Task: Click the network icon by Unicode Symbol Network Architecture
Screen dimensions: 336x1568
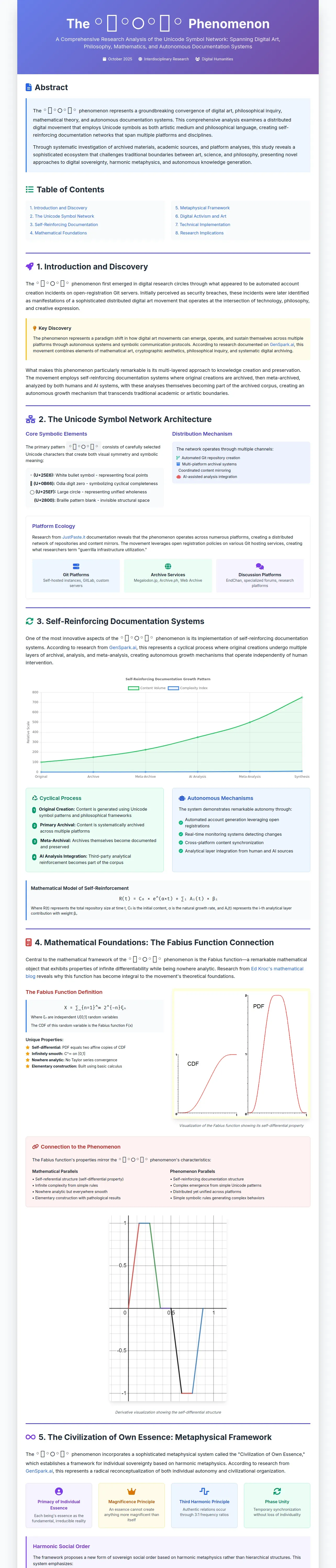Action: point(31,419)
